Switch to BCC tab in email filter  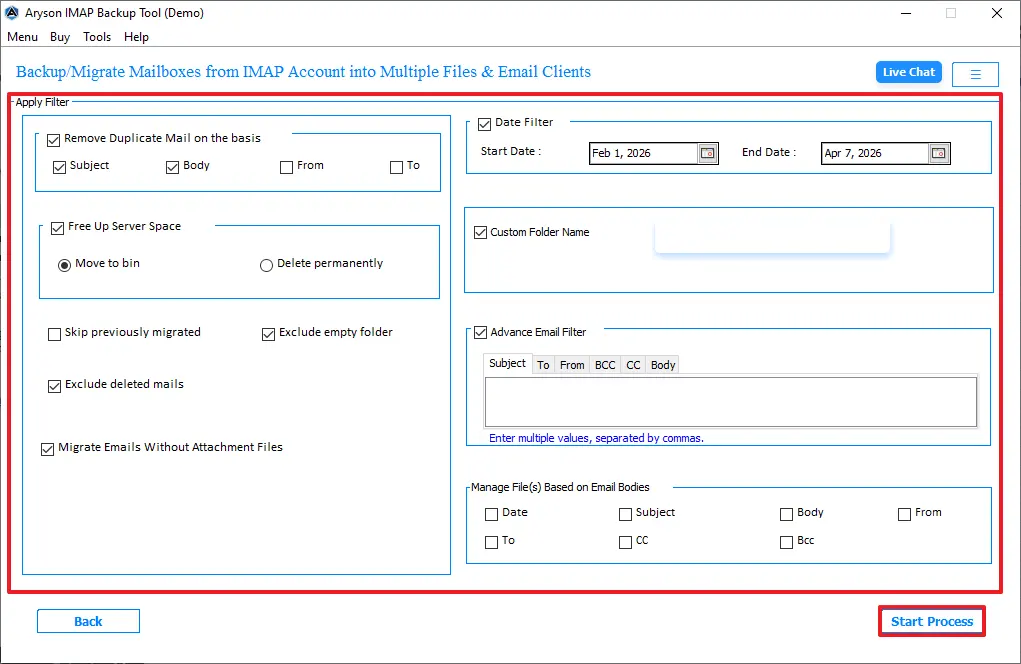pyautogui.click(x=605, y=365)
